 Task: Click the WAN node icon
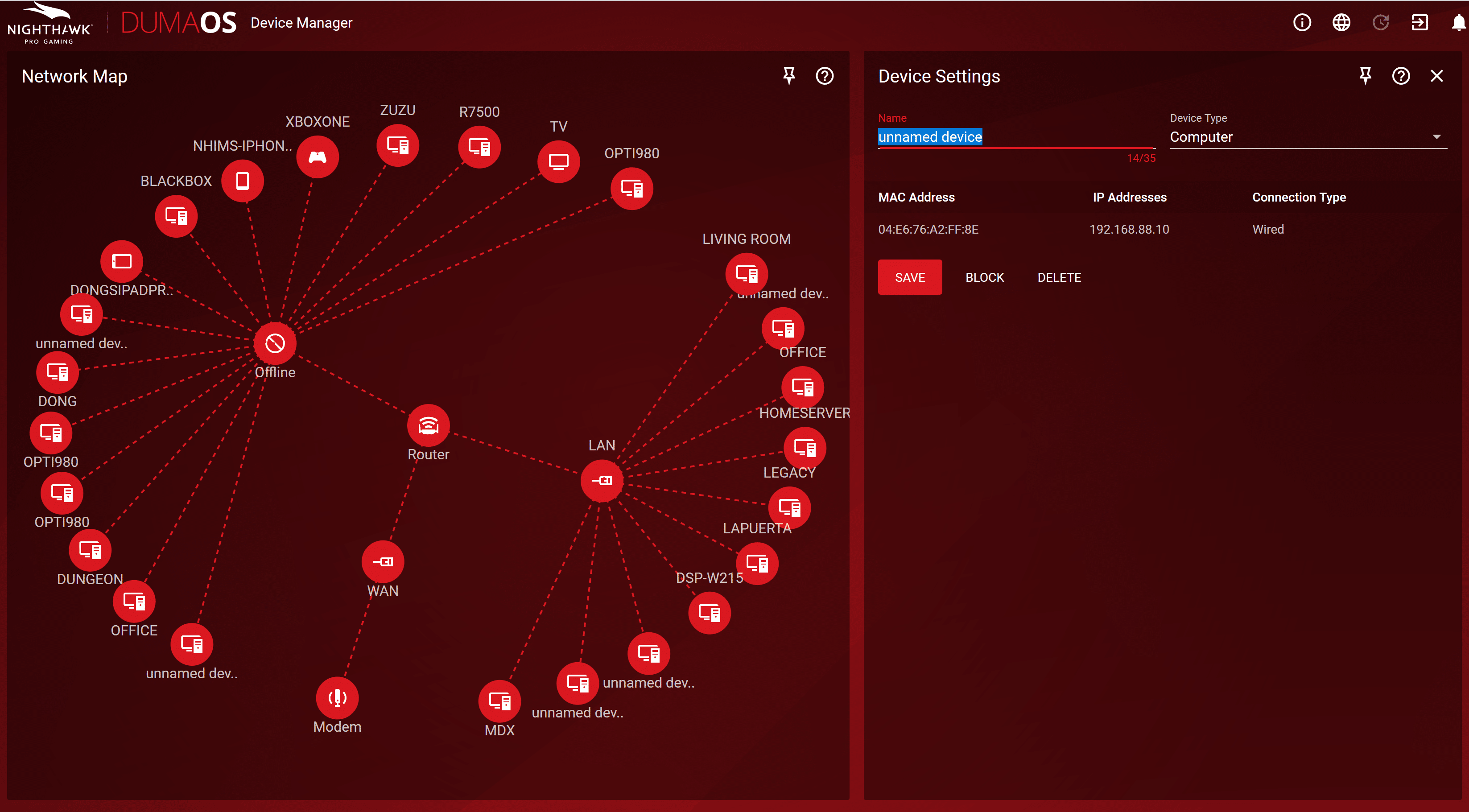coord(383,562)
